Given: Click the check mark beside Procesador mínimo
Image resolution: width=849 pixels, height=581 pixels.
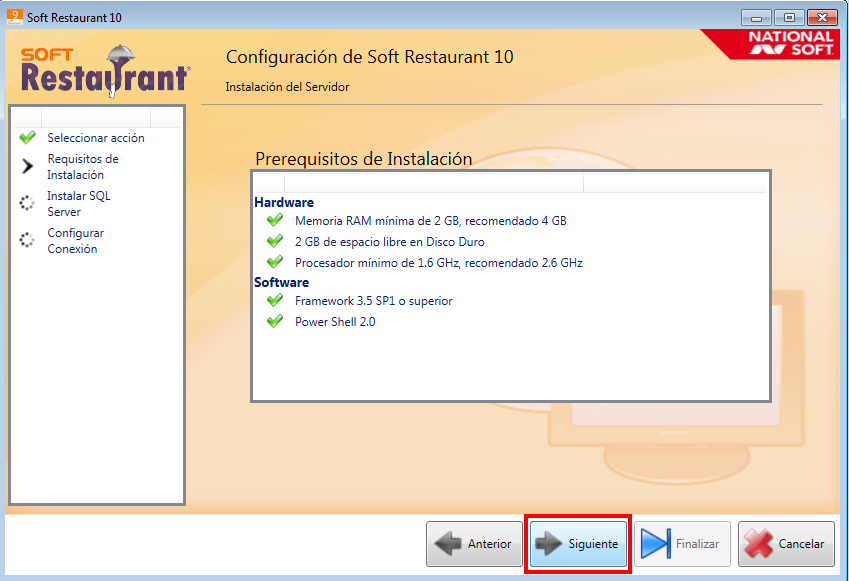Looking at the screenshot, I should coord(275,262).
